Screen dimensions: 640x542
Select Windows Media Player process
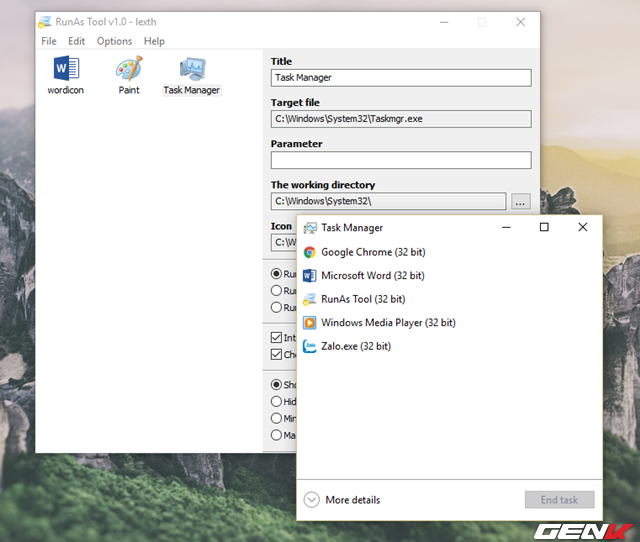(x=387, y=323)
